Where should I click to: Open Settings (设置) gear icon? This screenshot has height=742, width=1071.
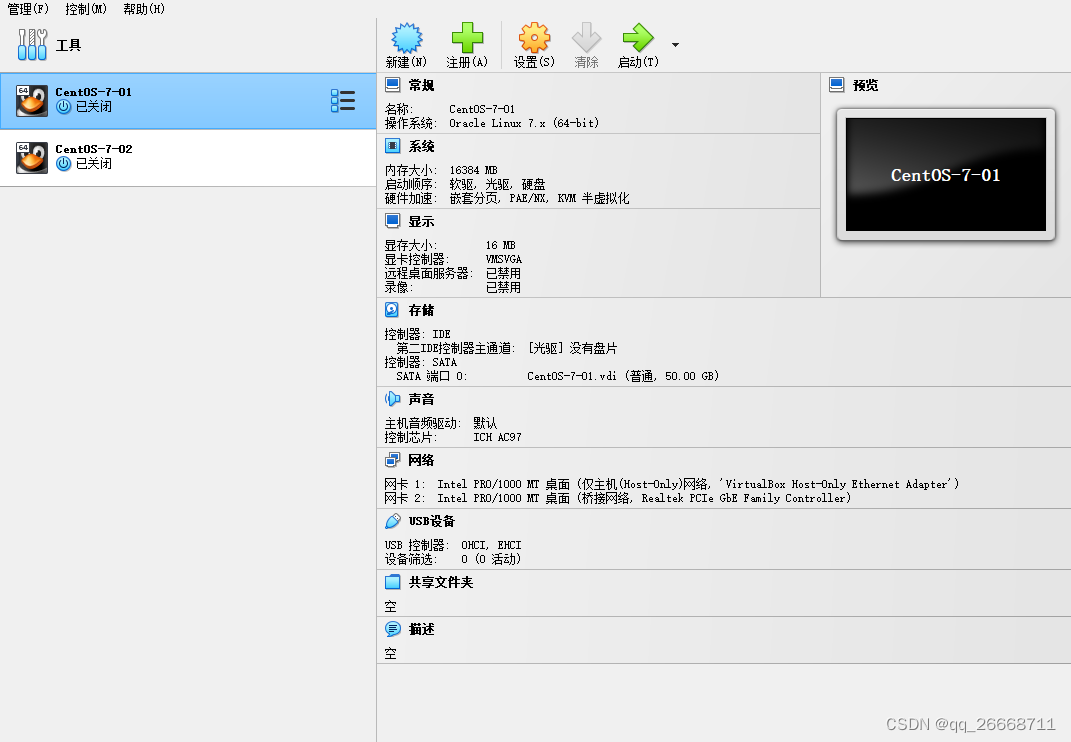tap(534, 38)
